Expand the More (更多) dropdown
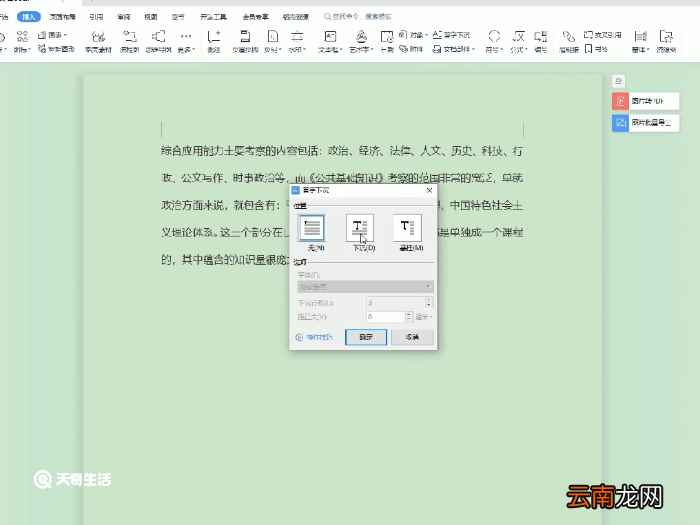Viewport: 700px width, 525px height. [x=186, y=41]
